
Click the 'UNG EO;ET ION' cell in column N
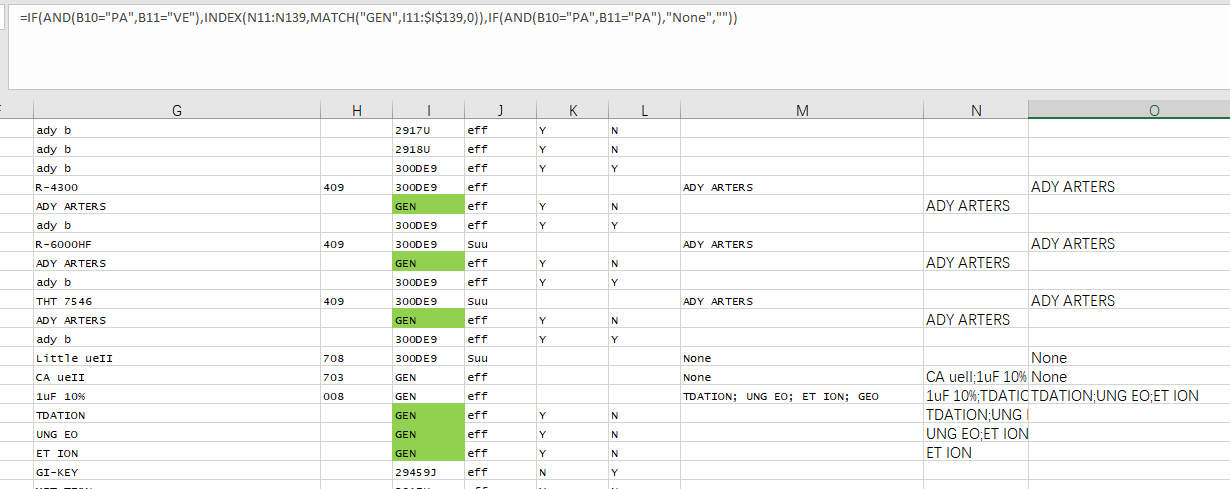976,434
